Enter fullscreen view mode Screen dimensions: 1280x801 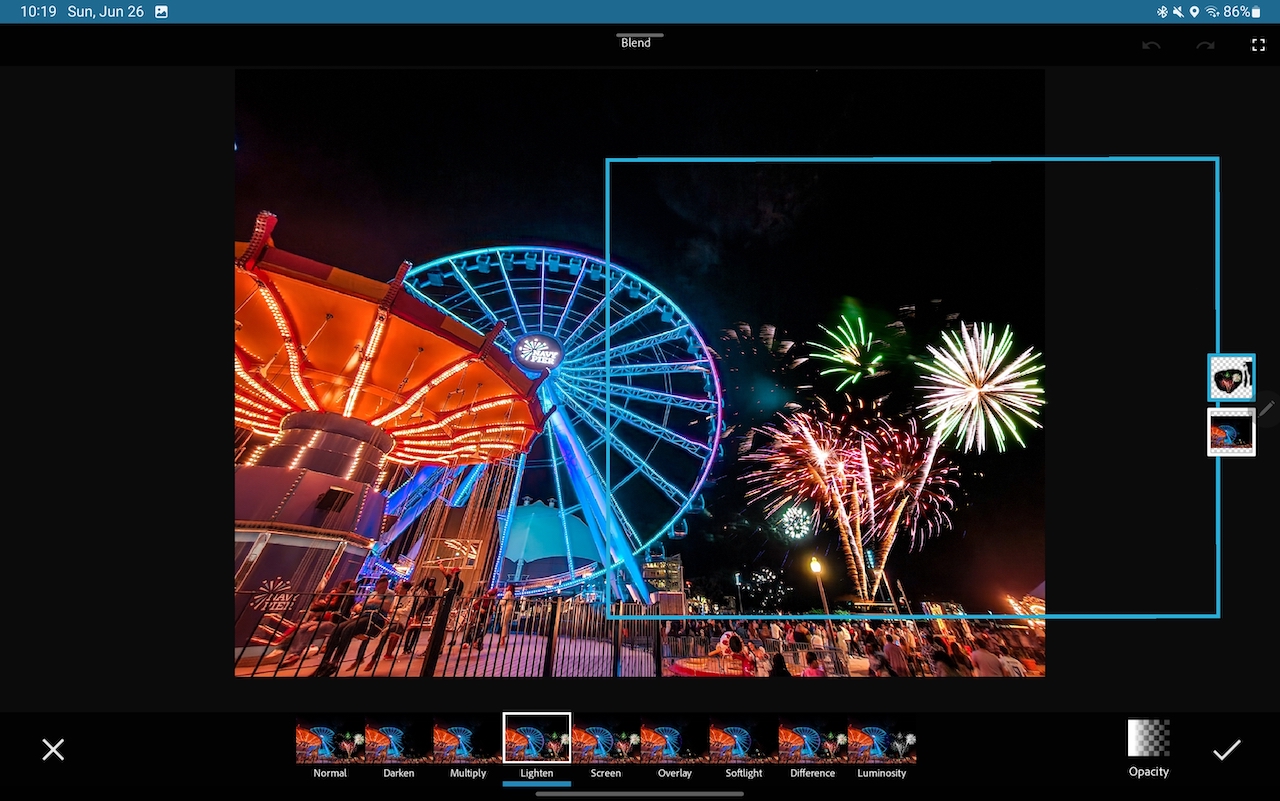coord(1258,45)
